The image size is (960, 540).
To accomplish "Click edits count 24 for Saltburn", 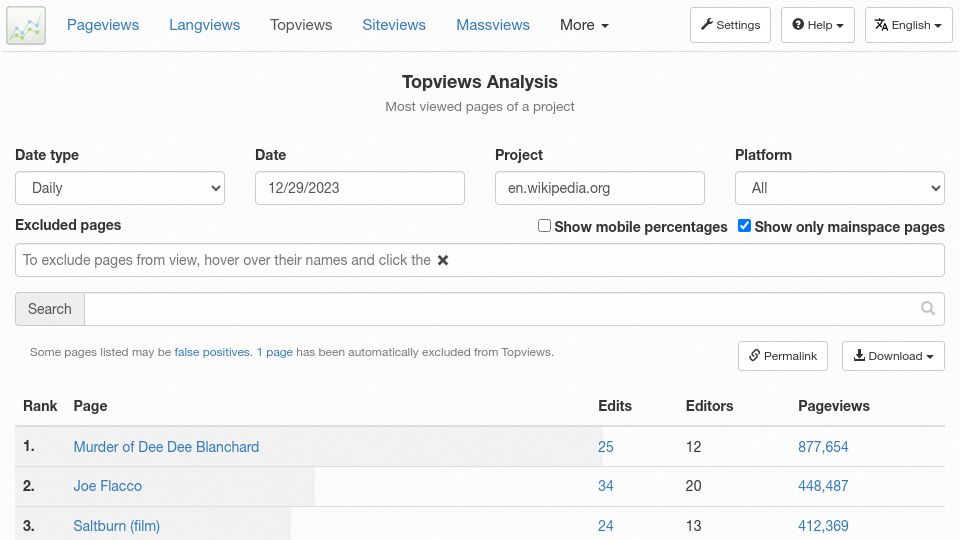I will 606,526.
